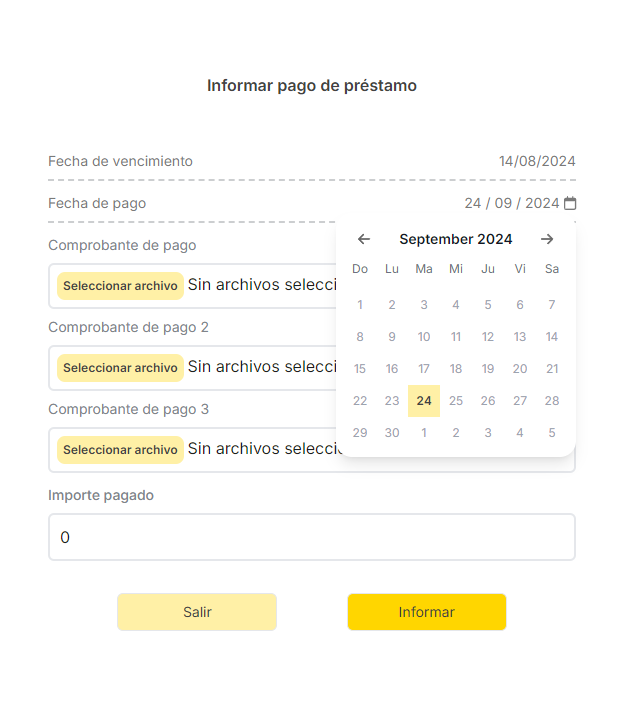Pick September 25 in the date picker
Viewport: 623px width, 712px height.
(x=456, y=401)
